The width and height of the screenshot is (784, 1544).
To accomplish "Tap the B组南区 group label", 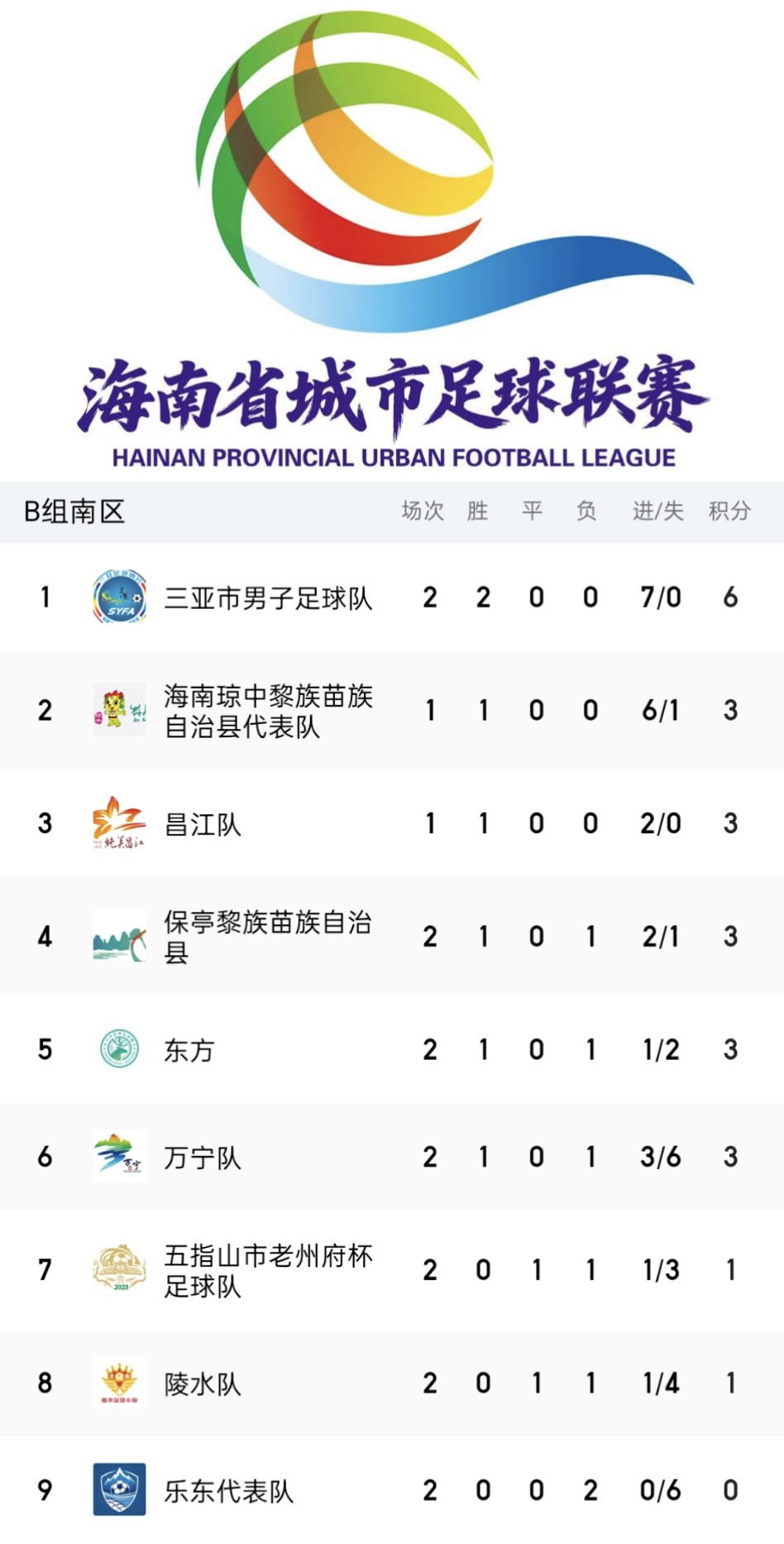I will (74, 511).
